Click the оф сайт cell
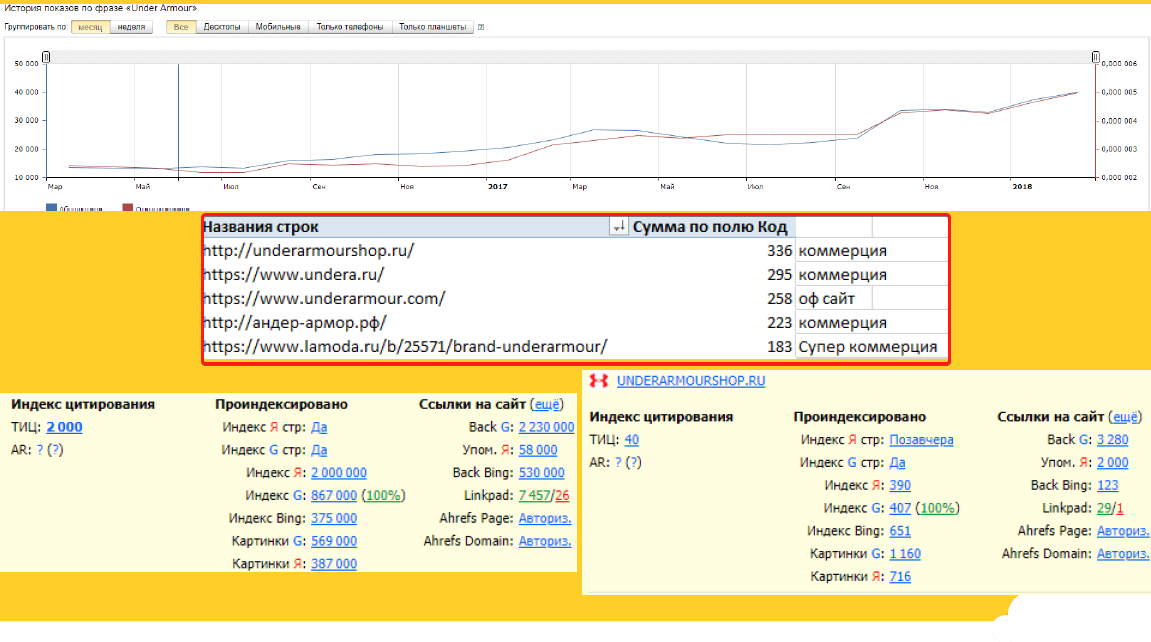The width and height of the screenshot is (1151, 642). pos(834,299)
